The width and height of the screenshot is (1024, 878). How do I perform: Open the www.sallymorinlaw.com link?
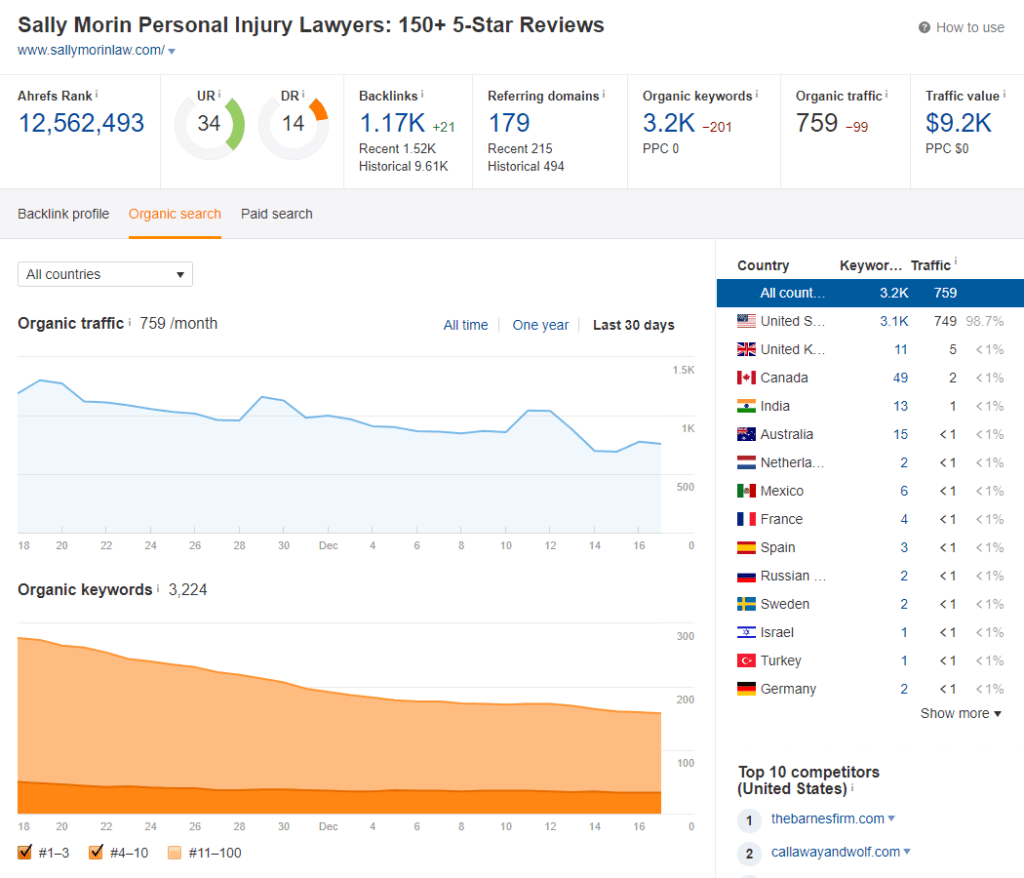coord(91,50)
